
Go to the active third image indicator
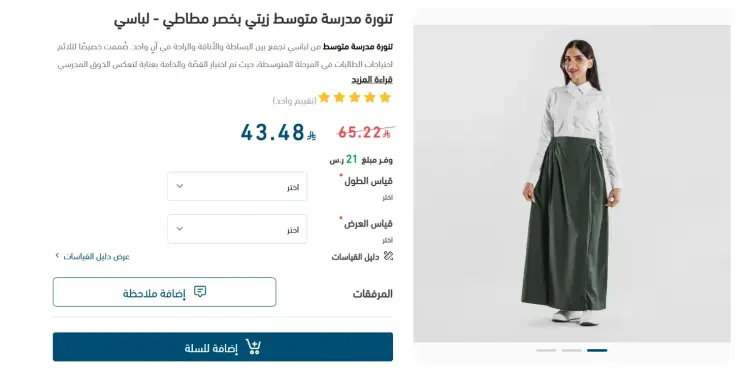click(x=597, y=350)
